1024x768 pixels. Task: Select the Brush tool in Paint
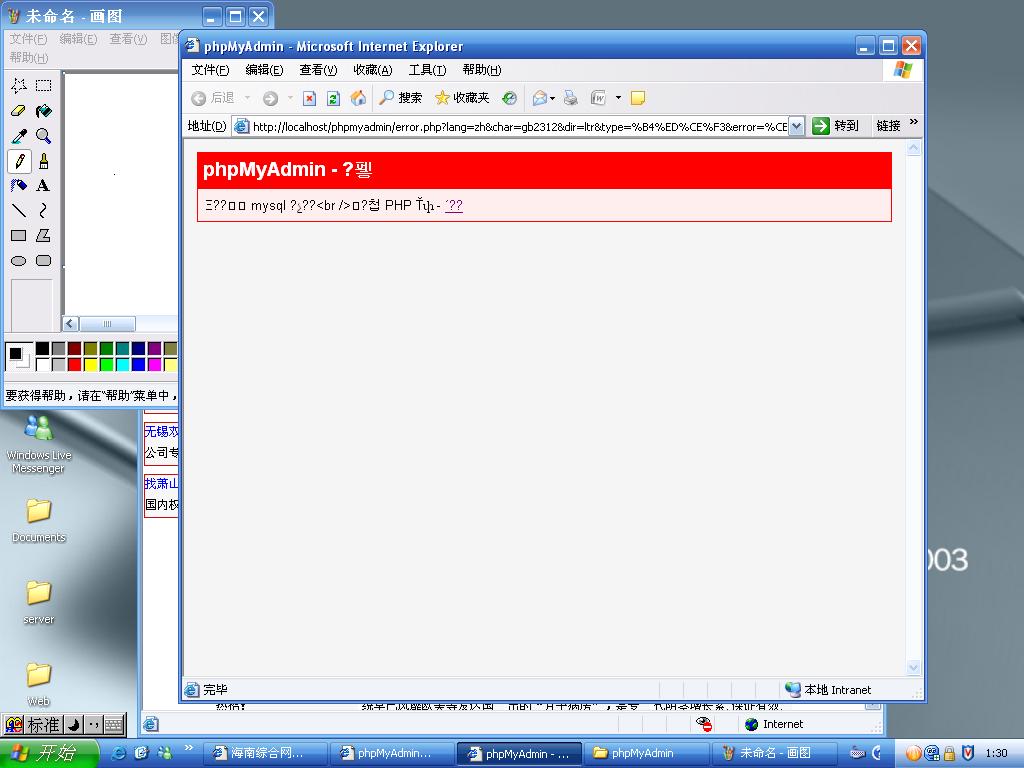pos(44,161)
